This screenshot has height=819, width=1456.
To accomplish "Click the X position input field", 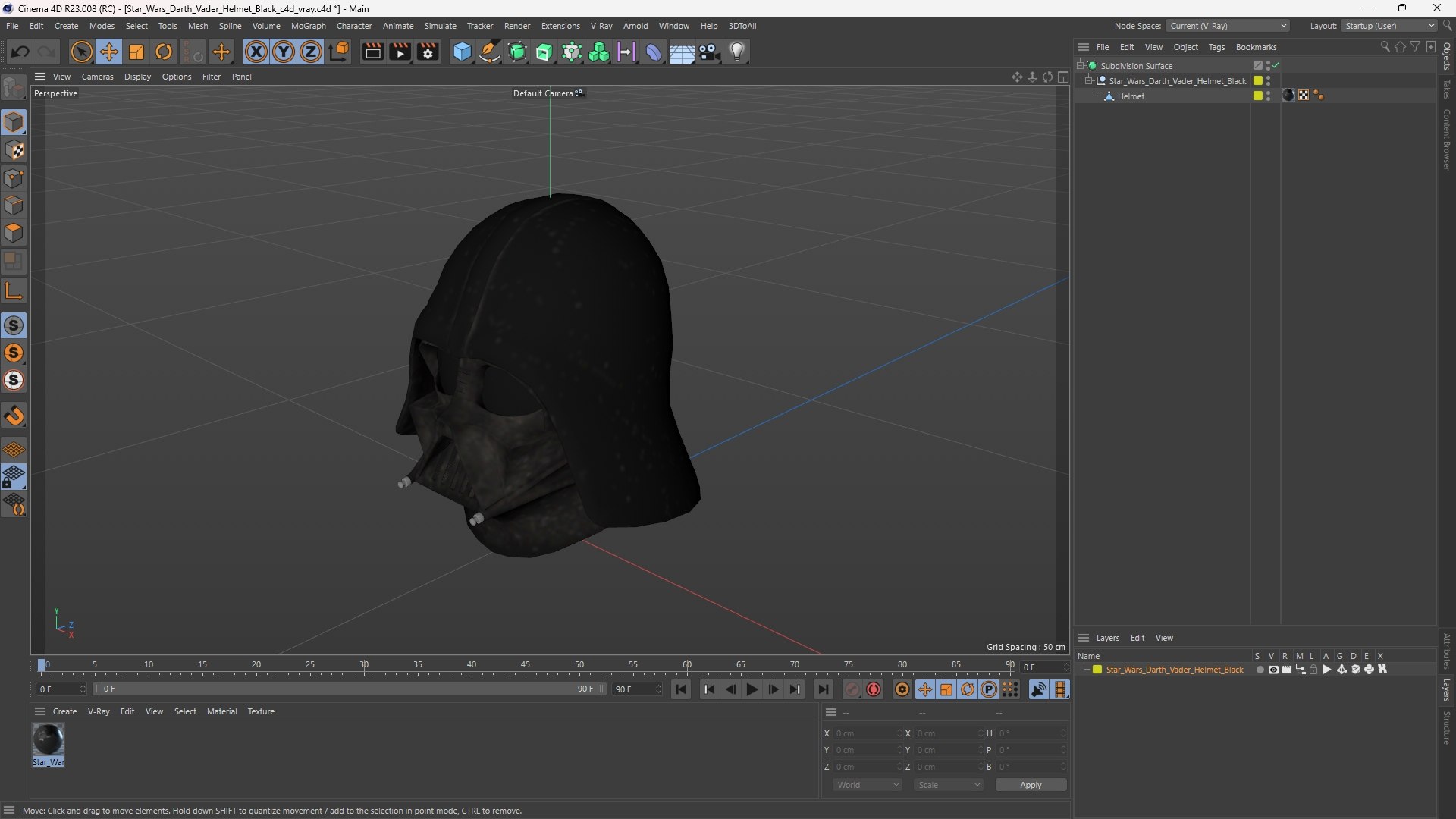I will [x=868, y=733].
